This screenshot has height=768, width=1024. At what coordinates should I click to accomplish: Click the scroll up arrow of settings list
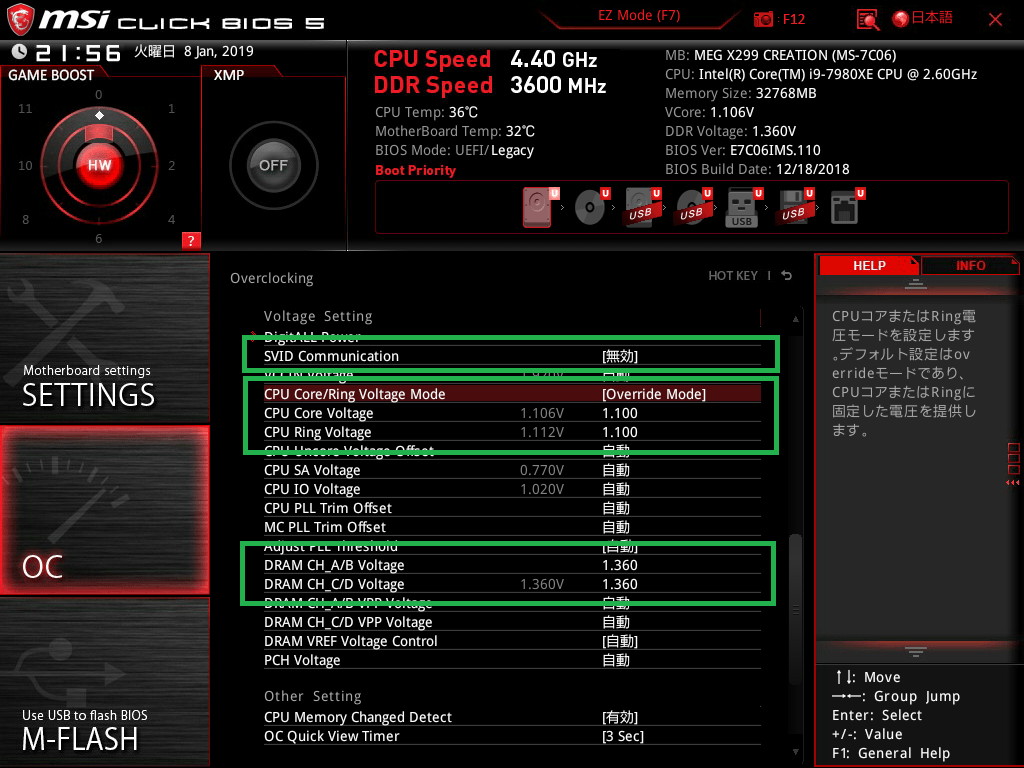795,319
